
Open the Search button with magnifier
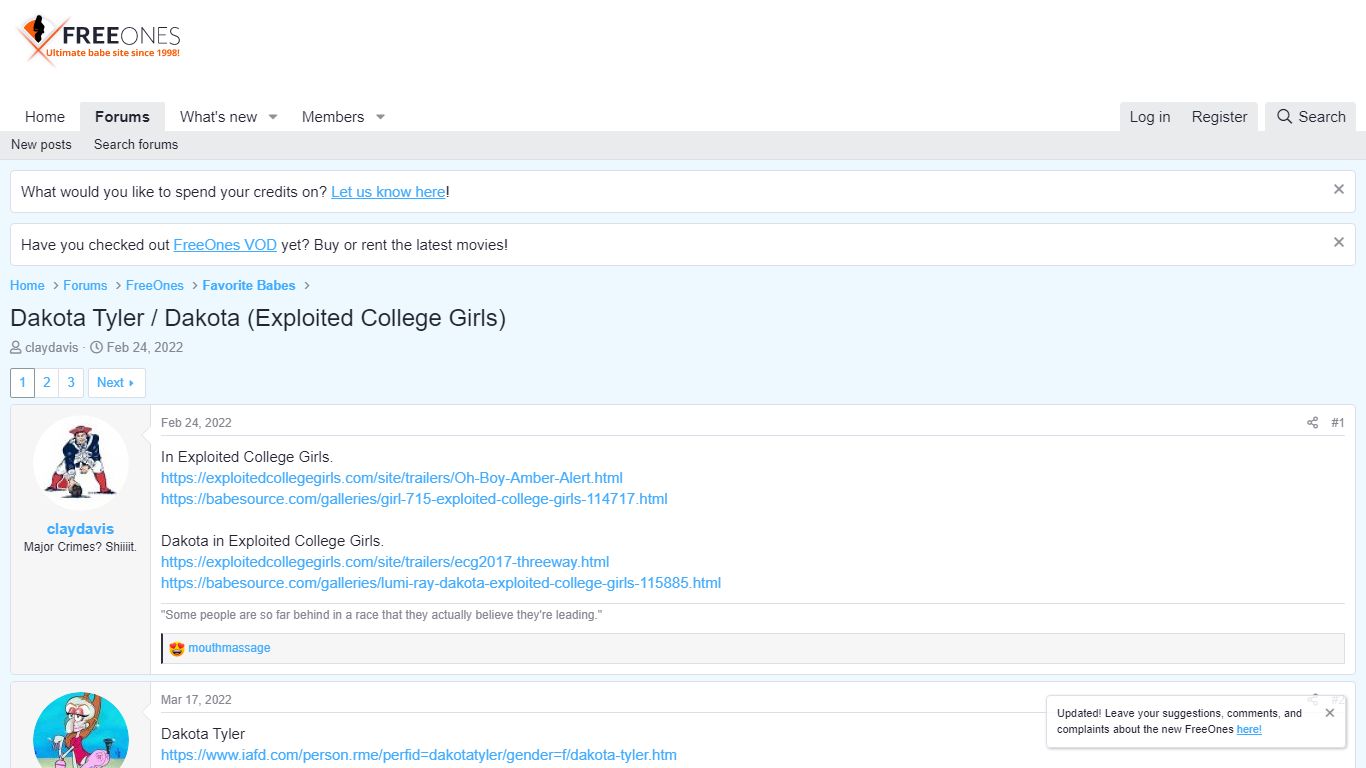click(x=1311, y=117)
